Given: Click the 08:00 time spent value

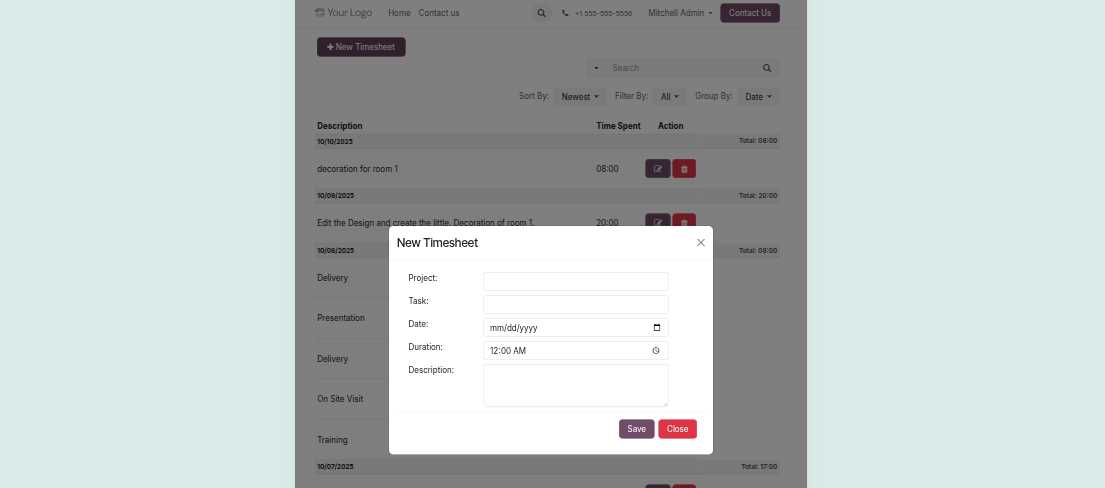Looking at the screenshot, I should point(607,169).
